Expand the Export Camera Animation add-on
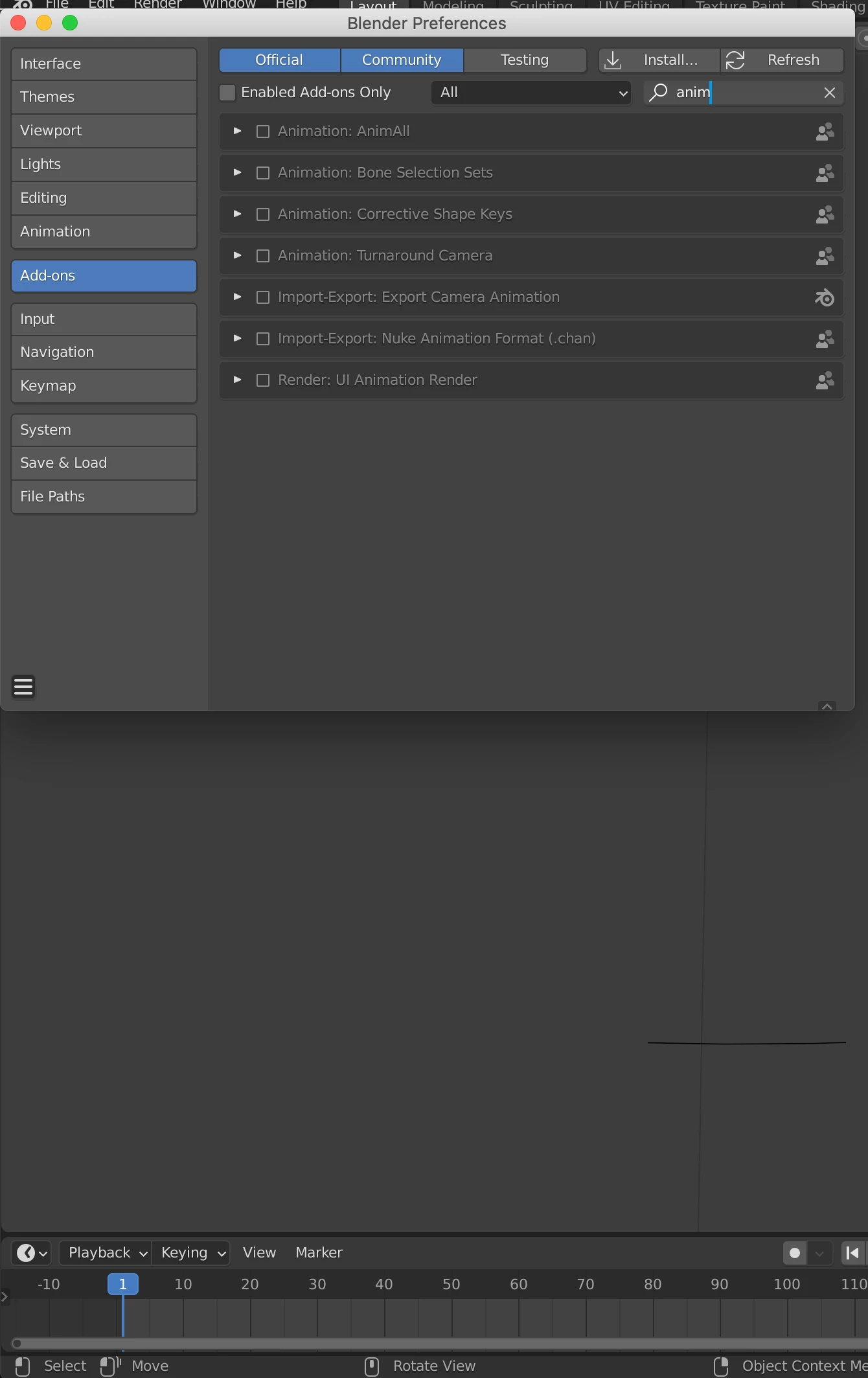This screenshot has width=868, height=1378. coord(238,297)
